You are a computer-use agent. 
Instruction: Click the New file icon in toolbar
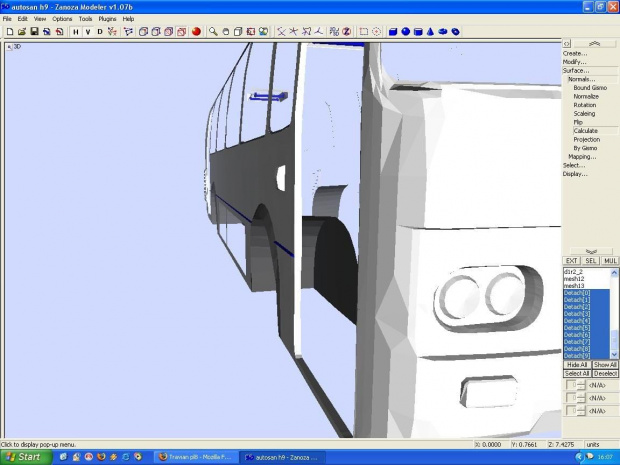pos(9,31)
